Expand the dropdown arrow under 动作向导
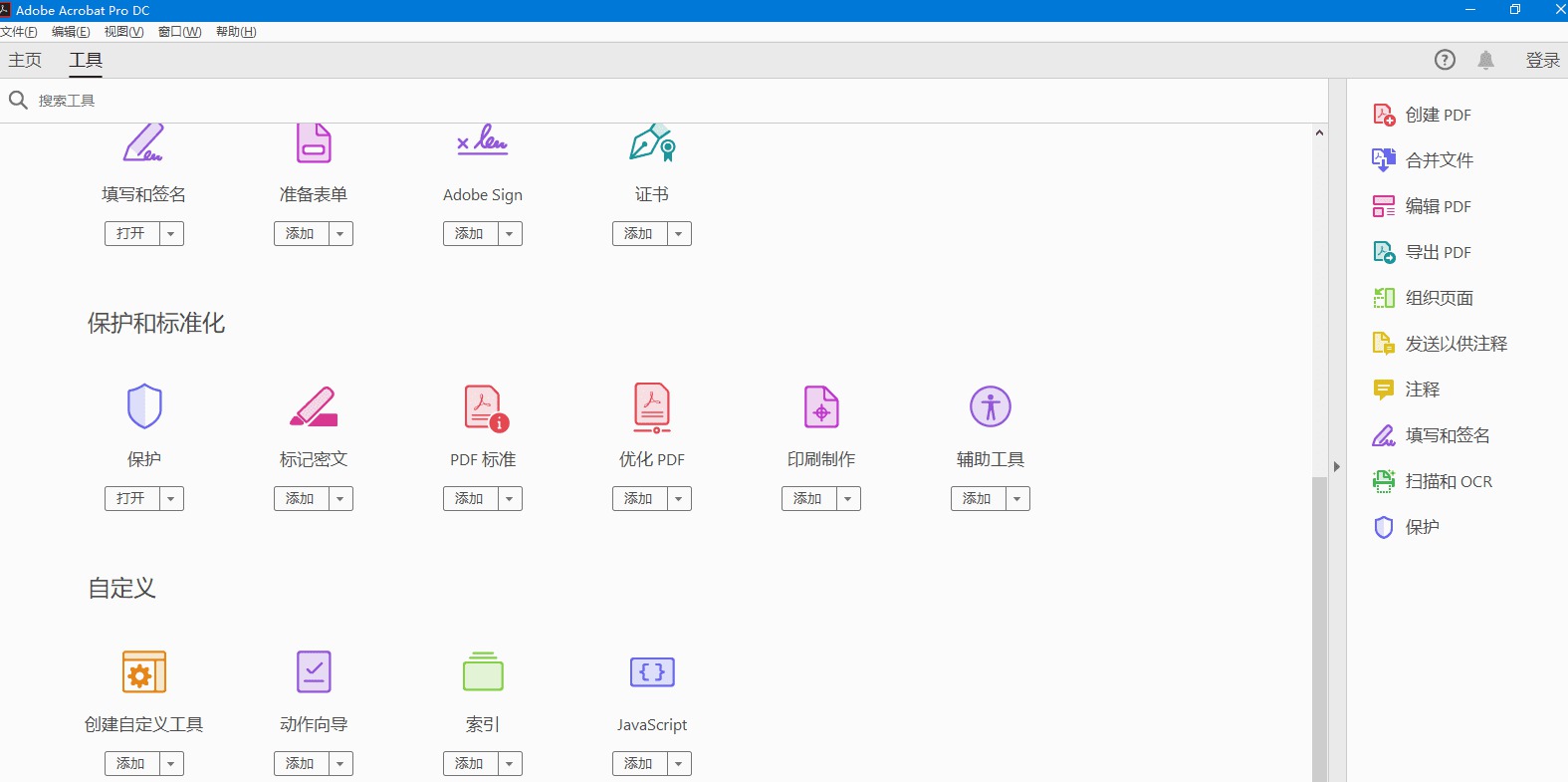1568x782 pixels. coord(340,764)
